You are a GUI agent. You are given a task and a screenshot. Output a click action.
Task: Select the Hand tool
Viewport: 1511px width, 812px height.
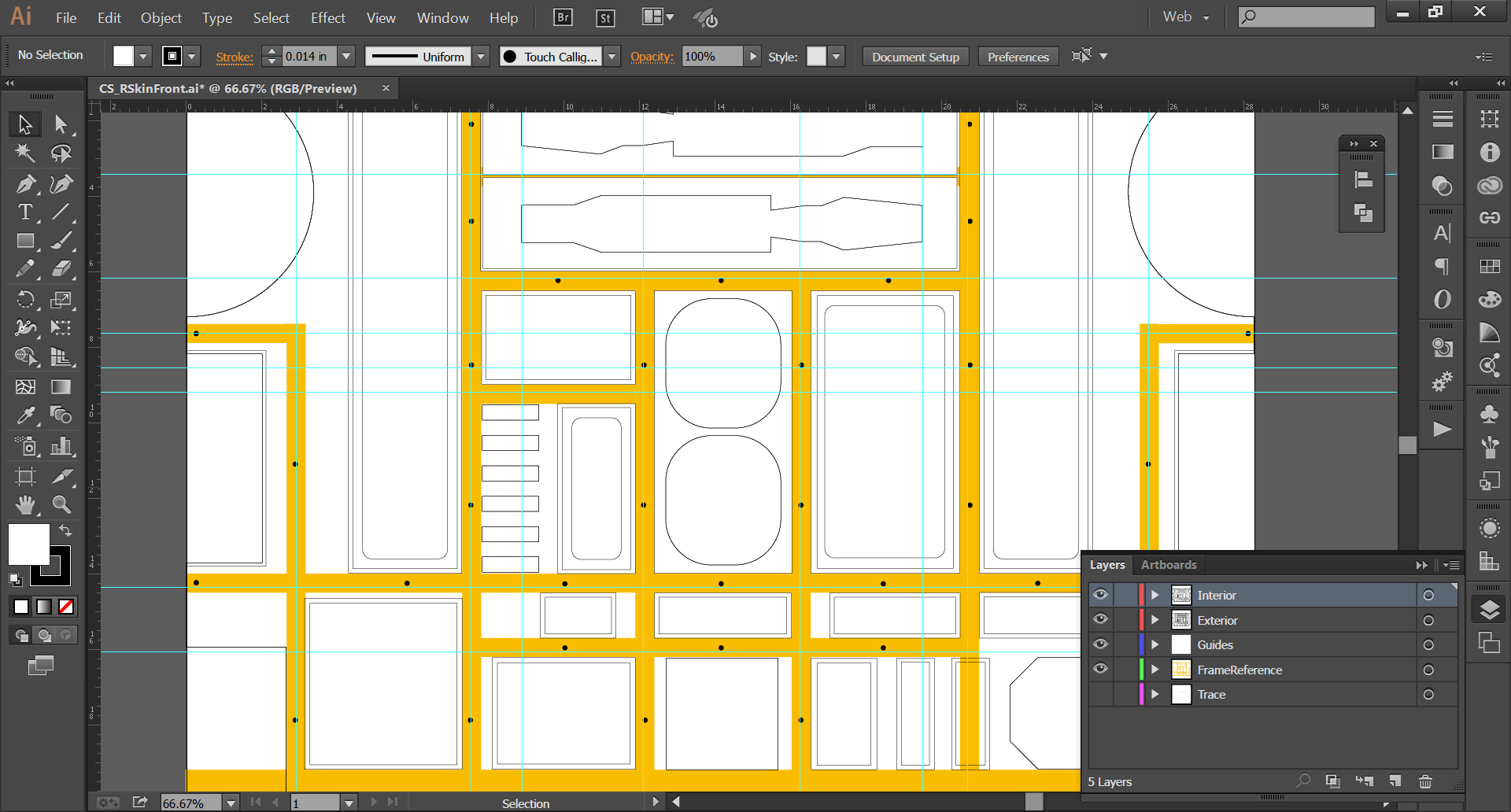click(x=25, y=504)
